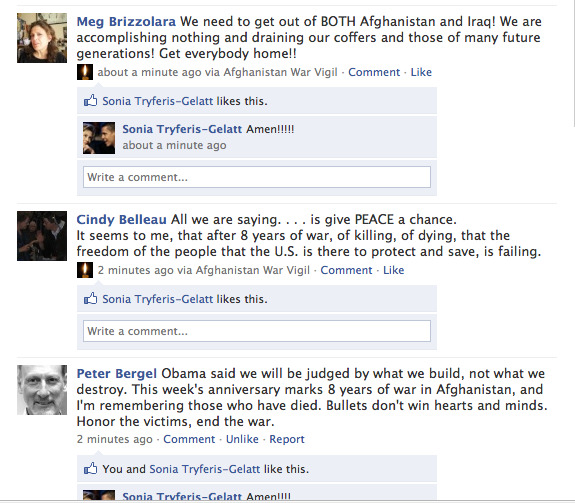Comment on Meg Brizzolara's post
This screenshot has width=575, height=503.
pos(374,72)
